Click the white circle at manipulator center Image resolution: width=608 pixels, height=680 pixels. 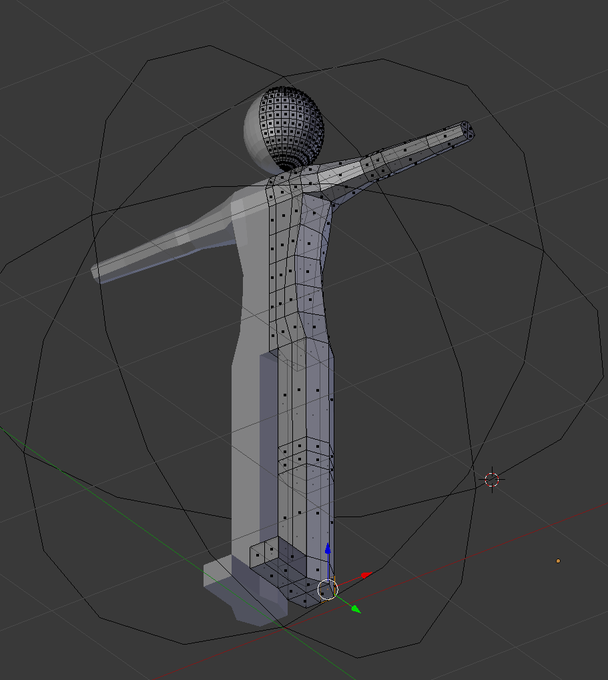click(x=327, y=590)
